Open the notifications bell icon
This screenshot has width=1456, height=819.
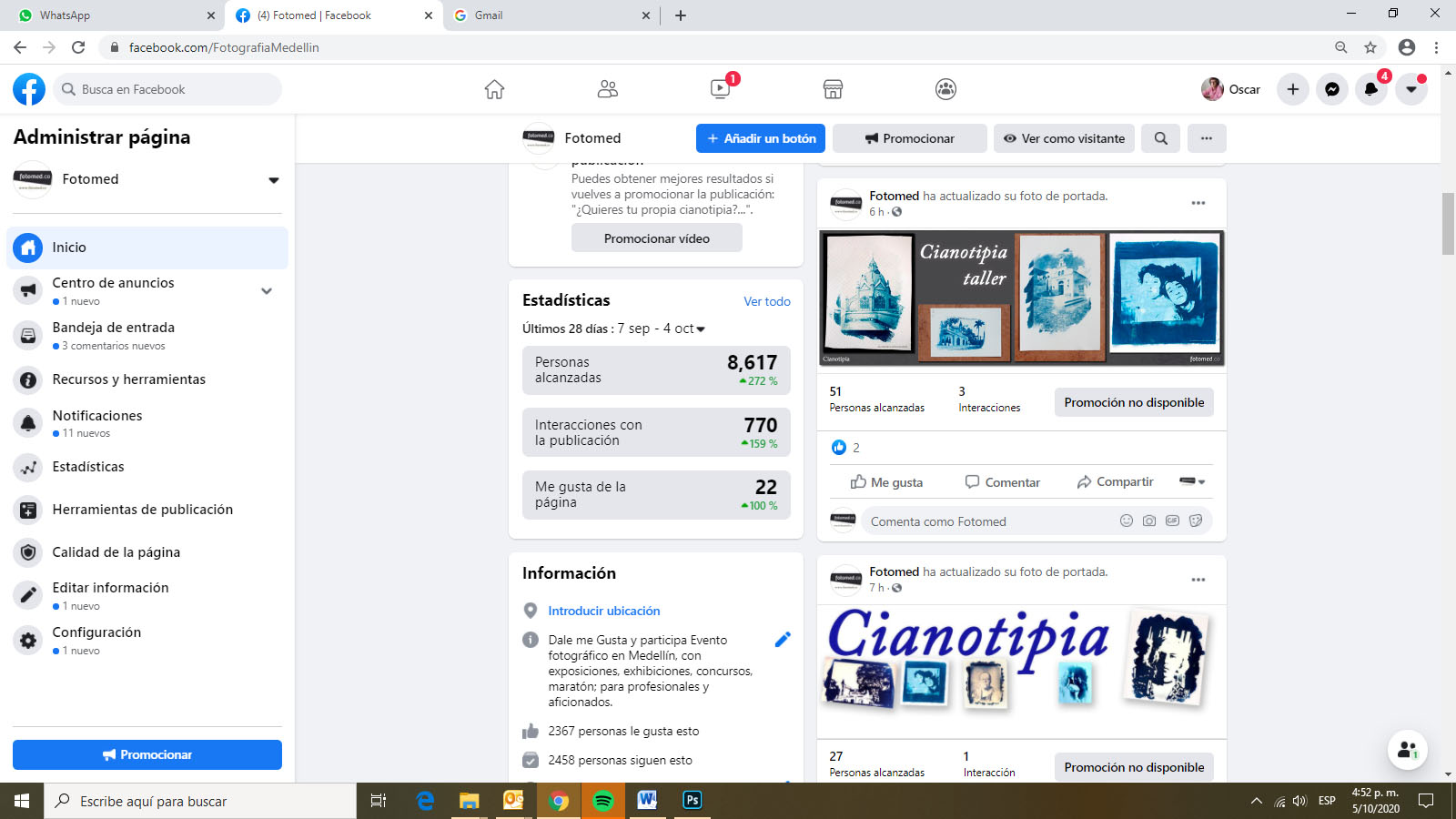[x=1371, y=89]
